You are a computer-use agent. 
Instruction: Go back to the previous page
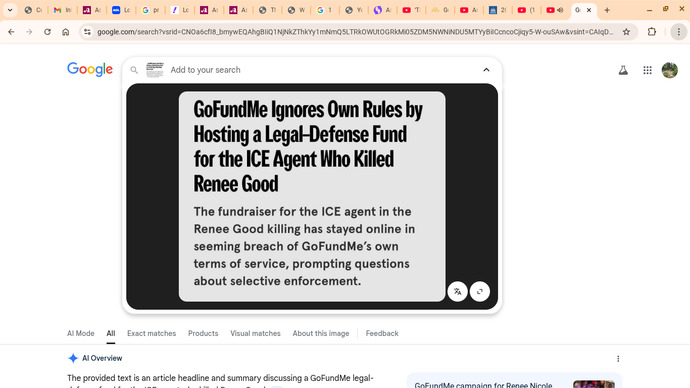(x=11, y=32)
